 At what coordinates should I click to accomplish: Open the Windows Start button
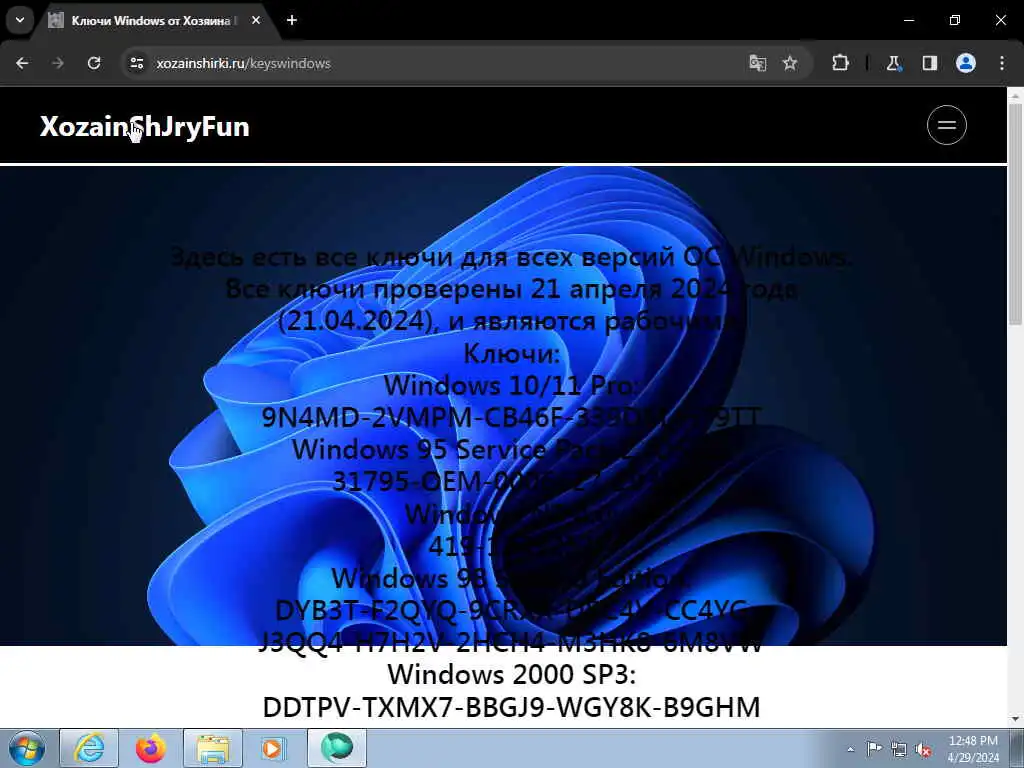coord(27,748)
